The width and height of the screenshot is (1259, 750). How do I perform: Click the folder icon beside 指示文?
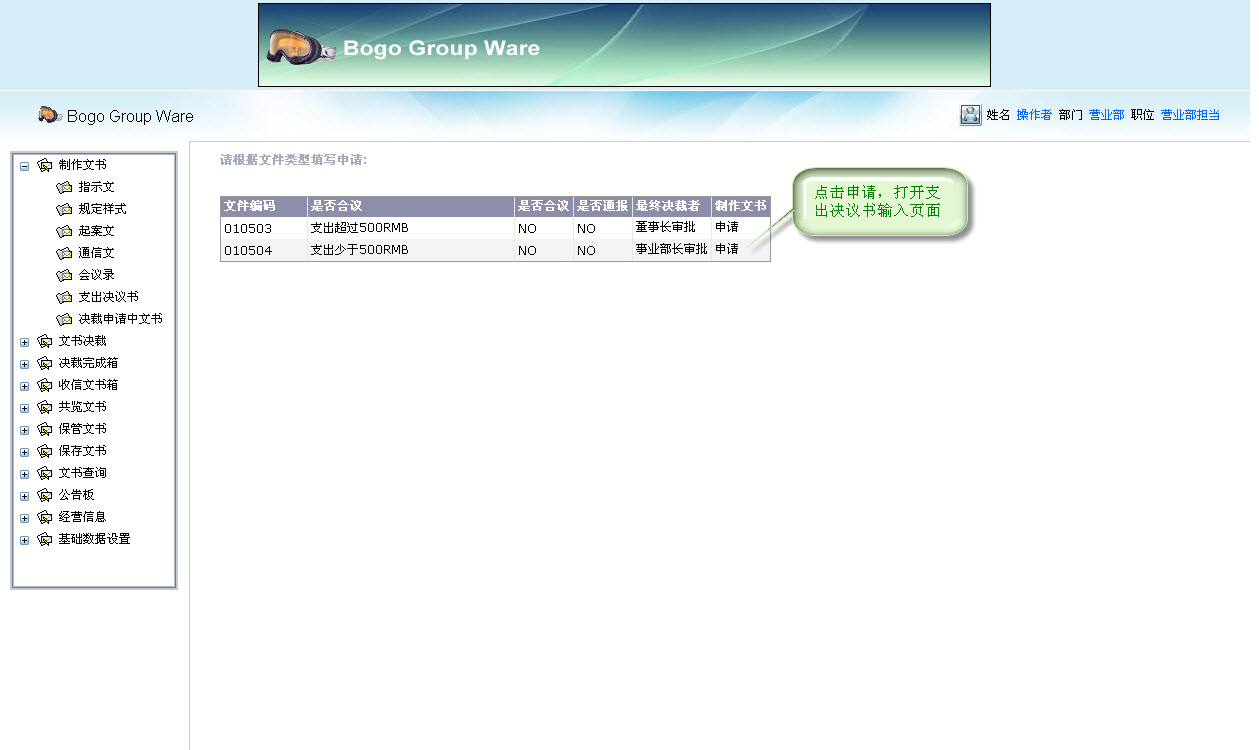tap(64, 187)
